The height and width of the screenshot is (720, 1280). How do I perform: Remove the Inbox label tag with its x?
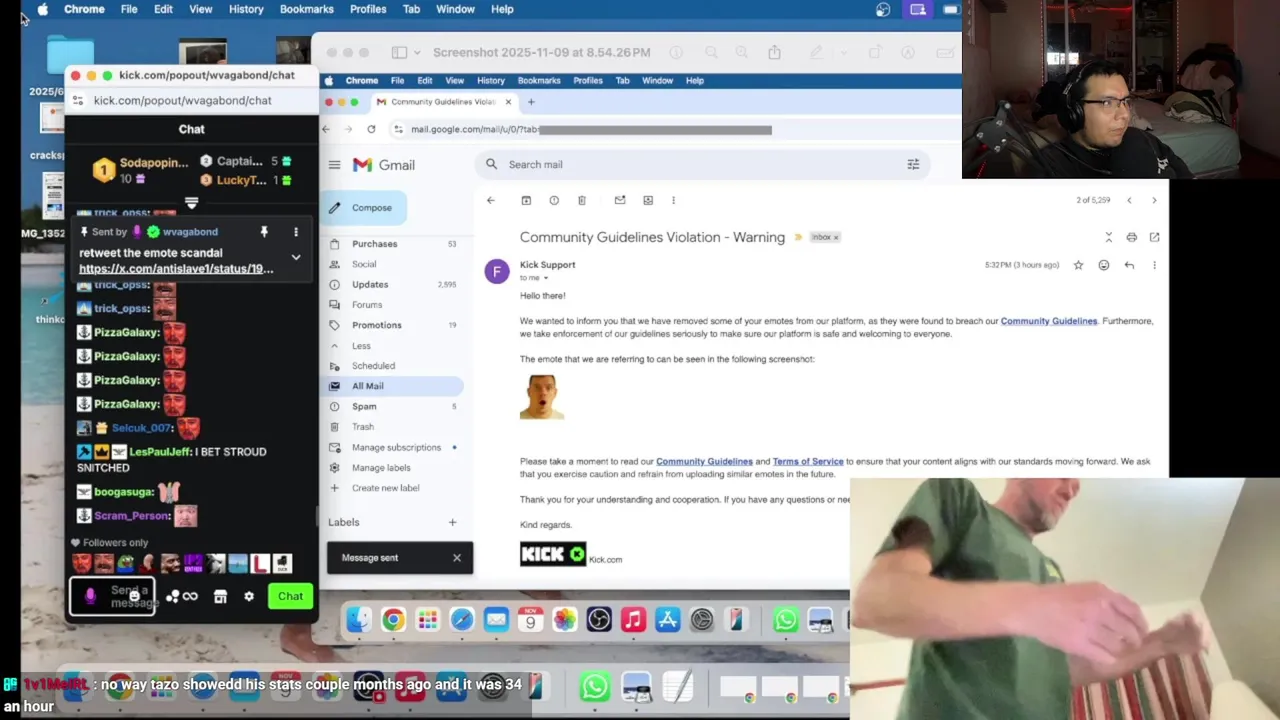point(836,237)
